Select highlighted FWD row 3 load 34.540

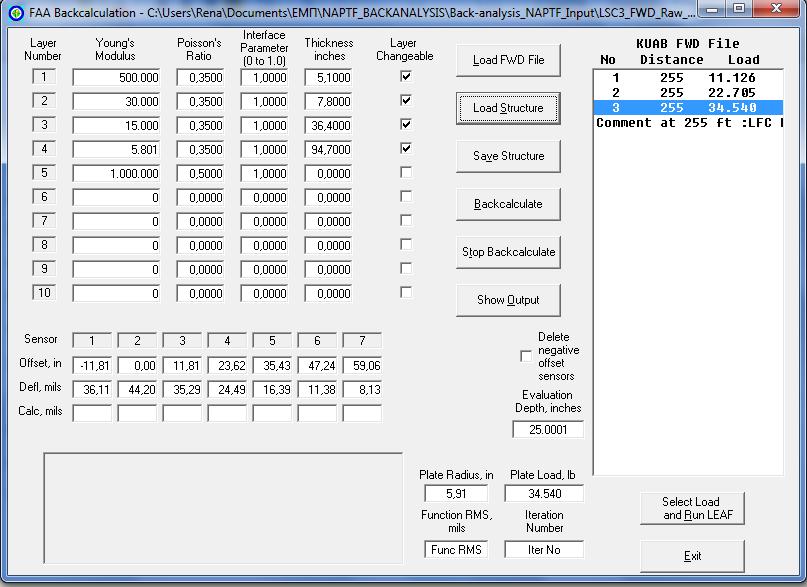(688, 108)
